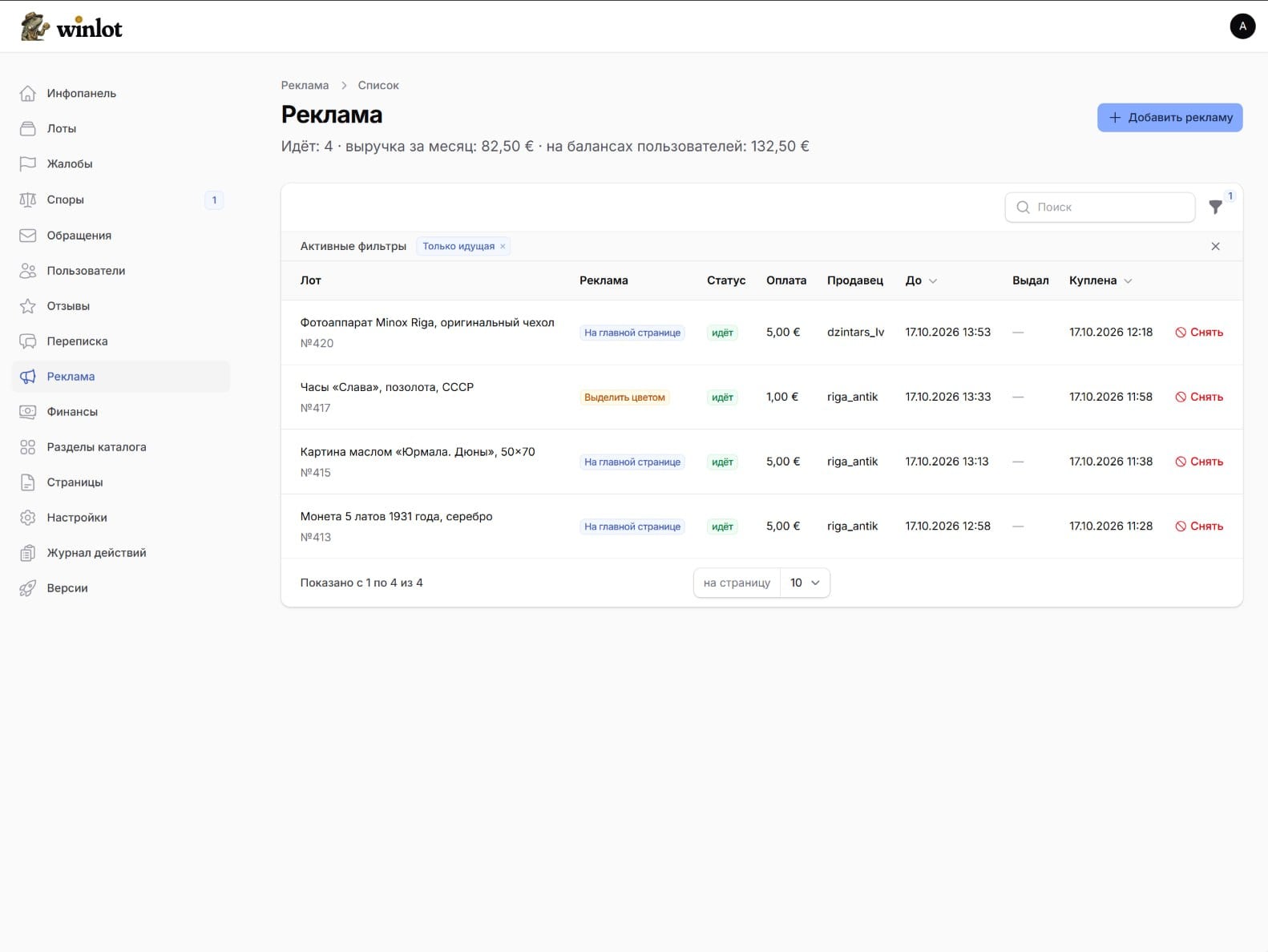The width and height of the screenshot is (1268, 952).
Task: Remove the Только идущая filter chip
Action: (x=503, y=246)
